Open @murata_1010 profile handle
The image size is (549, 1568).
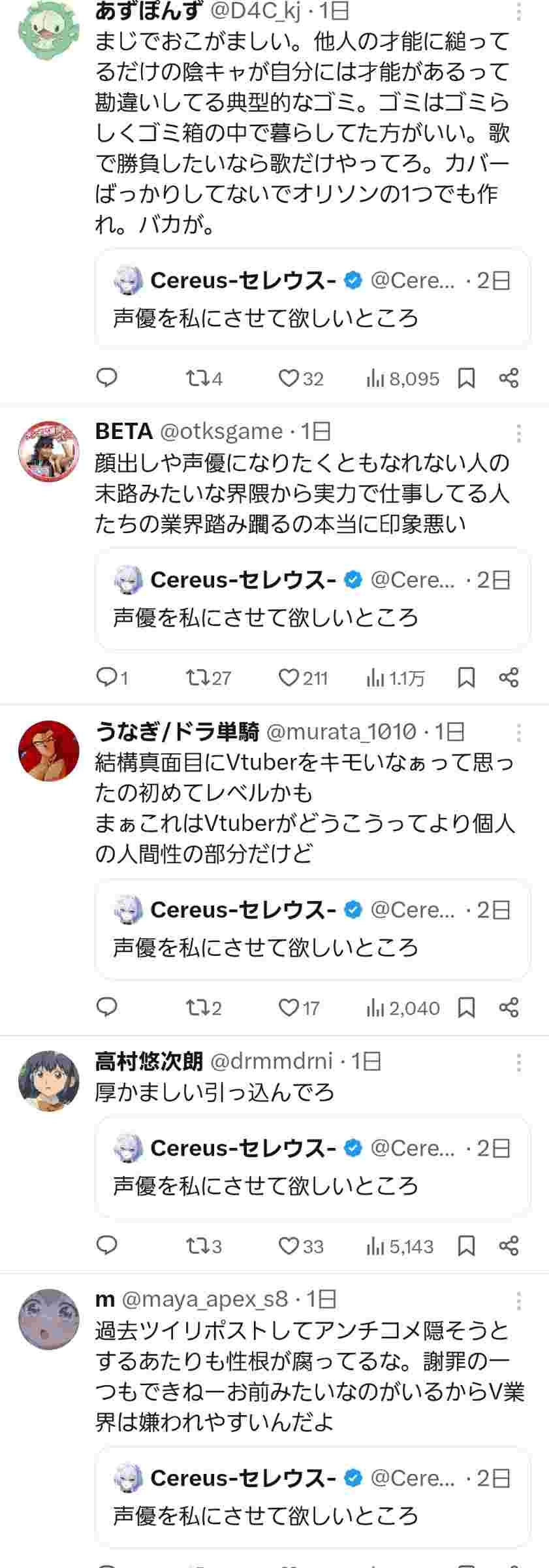[x=341, y=732]
